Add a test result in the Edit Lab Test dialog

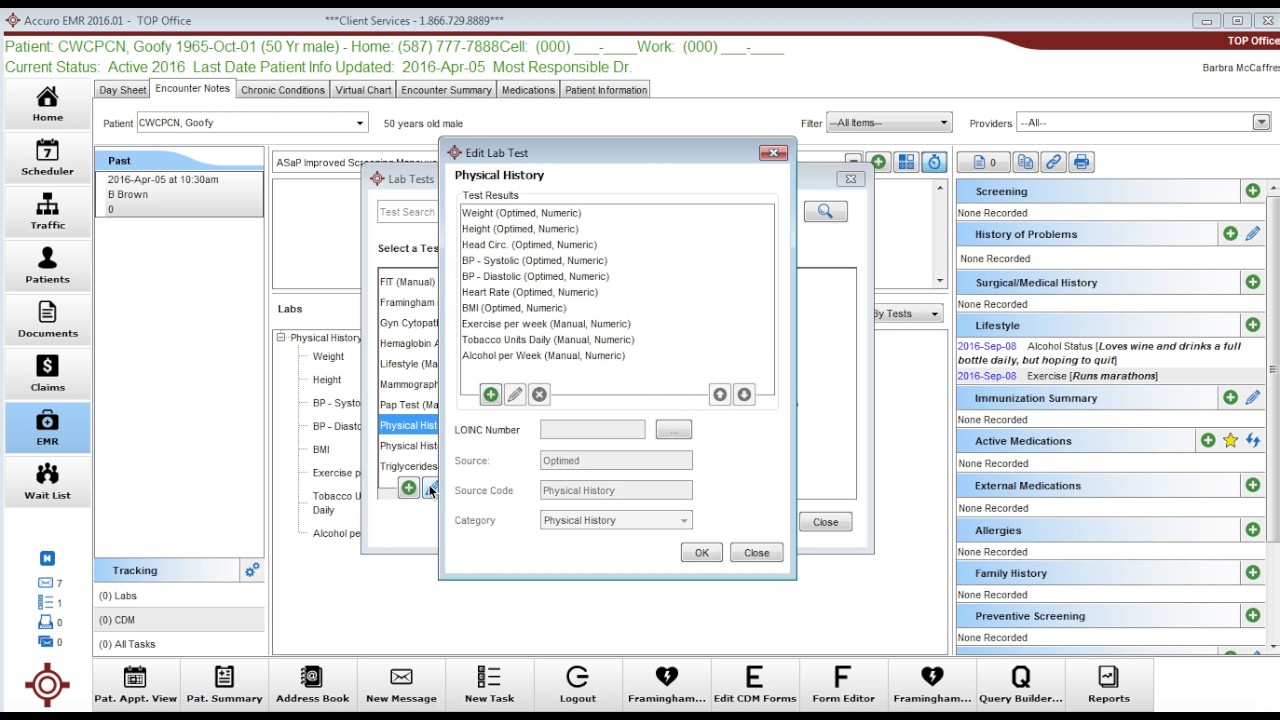point(491,395)
